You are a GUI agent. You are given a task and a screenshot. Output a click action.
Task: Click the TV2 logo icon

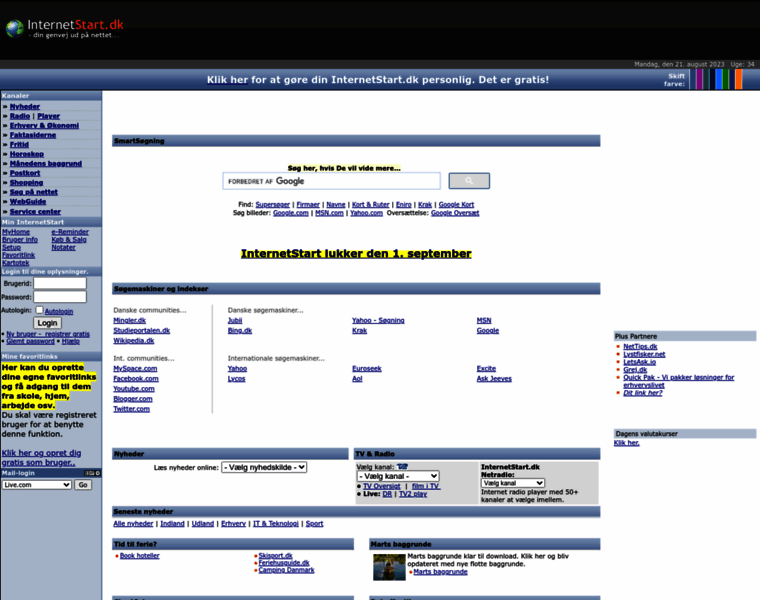point(402,467)
